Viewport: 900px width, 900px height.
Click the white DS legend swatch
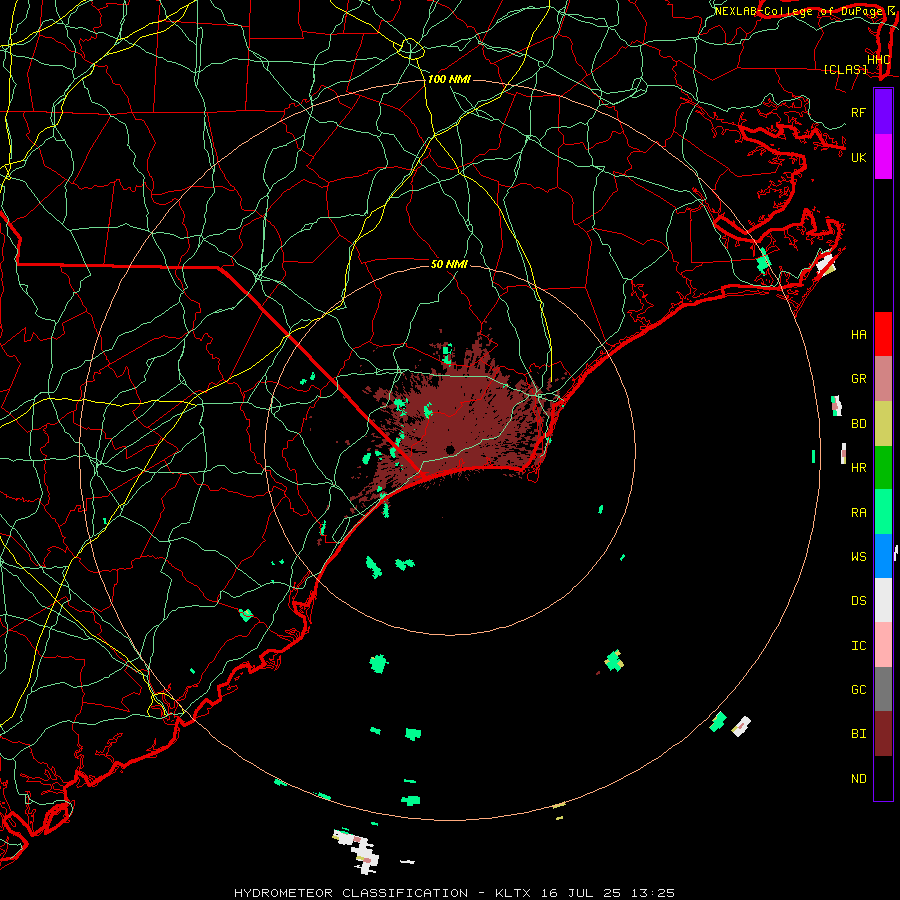coord(883,600)
